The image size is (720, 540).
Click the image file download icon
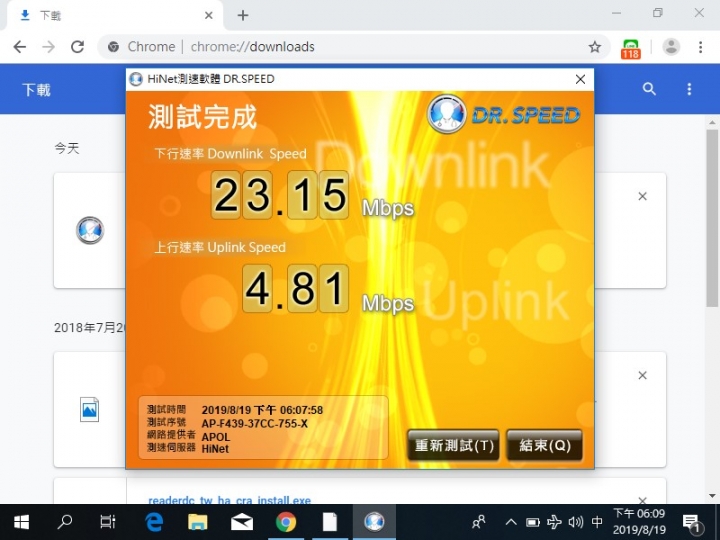[x=90, y=409]
